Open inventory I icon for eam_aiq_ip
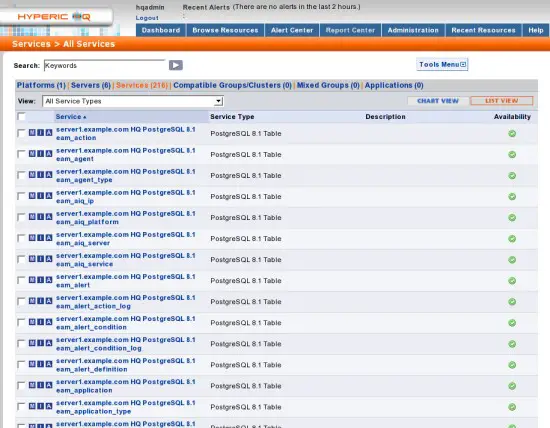 (41, 196)
